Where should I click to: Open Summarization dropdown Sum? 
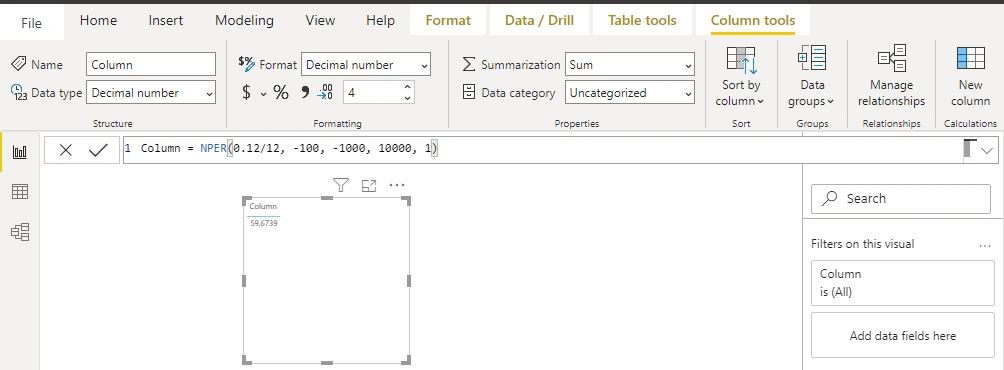(629, 65)
